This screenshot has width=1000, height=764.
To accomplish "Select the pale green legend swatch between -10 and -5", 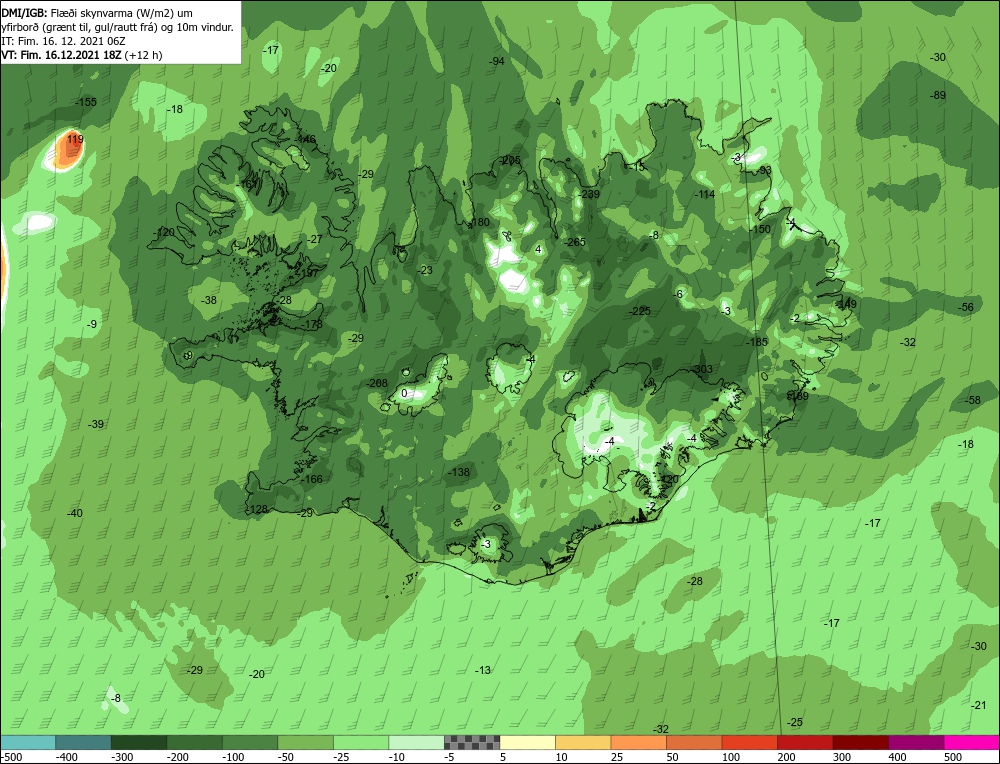I will (416, 743).
